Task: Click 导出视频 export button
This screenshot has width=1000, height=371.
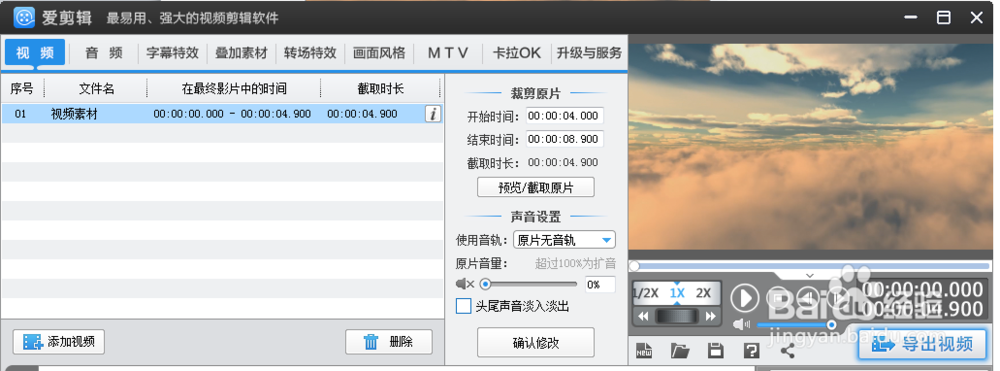Action: (x=922, y=344)
